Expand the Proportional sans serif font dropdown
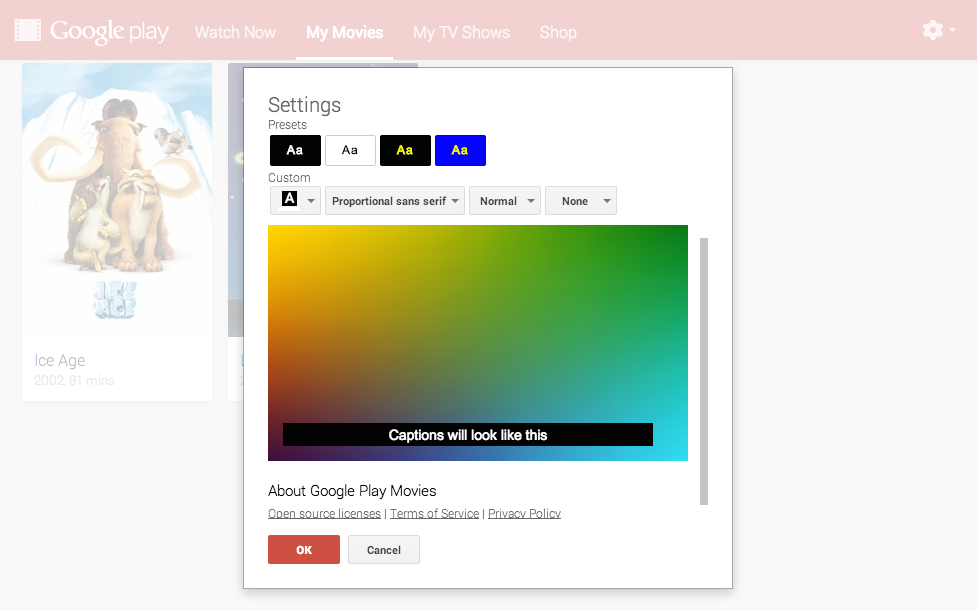 pos(395,201)
